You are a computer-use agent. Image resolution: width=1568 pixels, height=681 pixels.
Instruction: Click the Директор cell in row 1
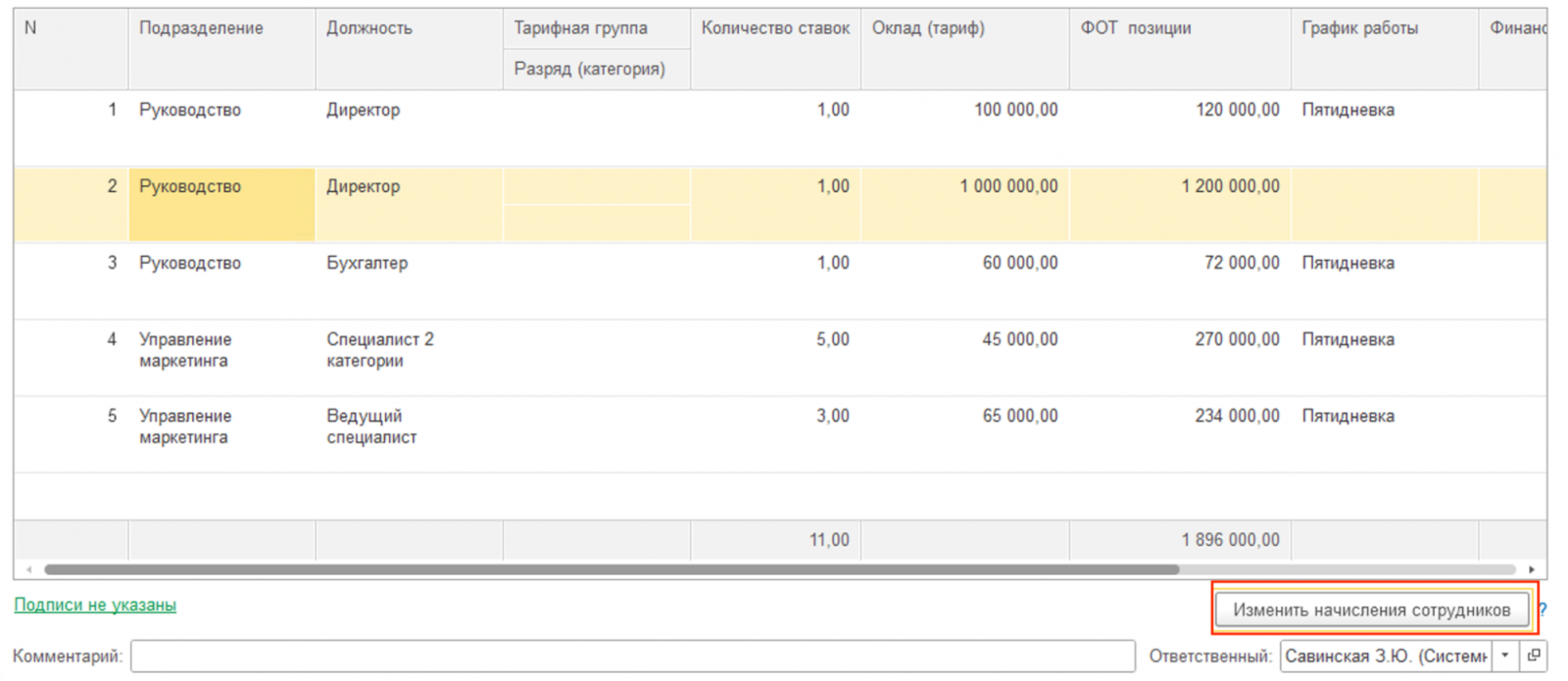(409, 128)
